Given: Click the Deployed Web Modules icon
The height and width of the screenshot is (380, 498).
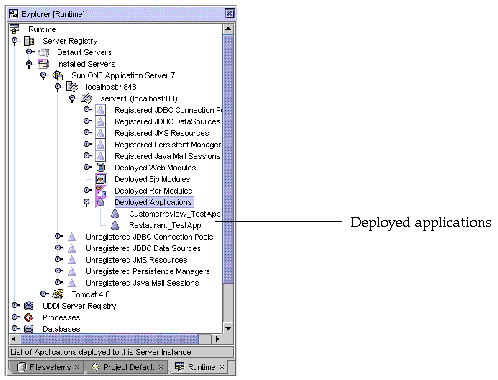Looking at the screenshot, I should pyautogui.click(x=101, y=167).
